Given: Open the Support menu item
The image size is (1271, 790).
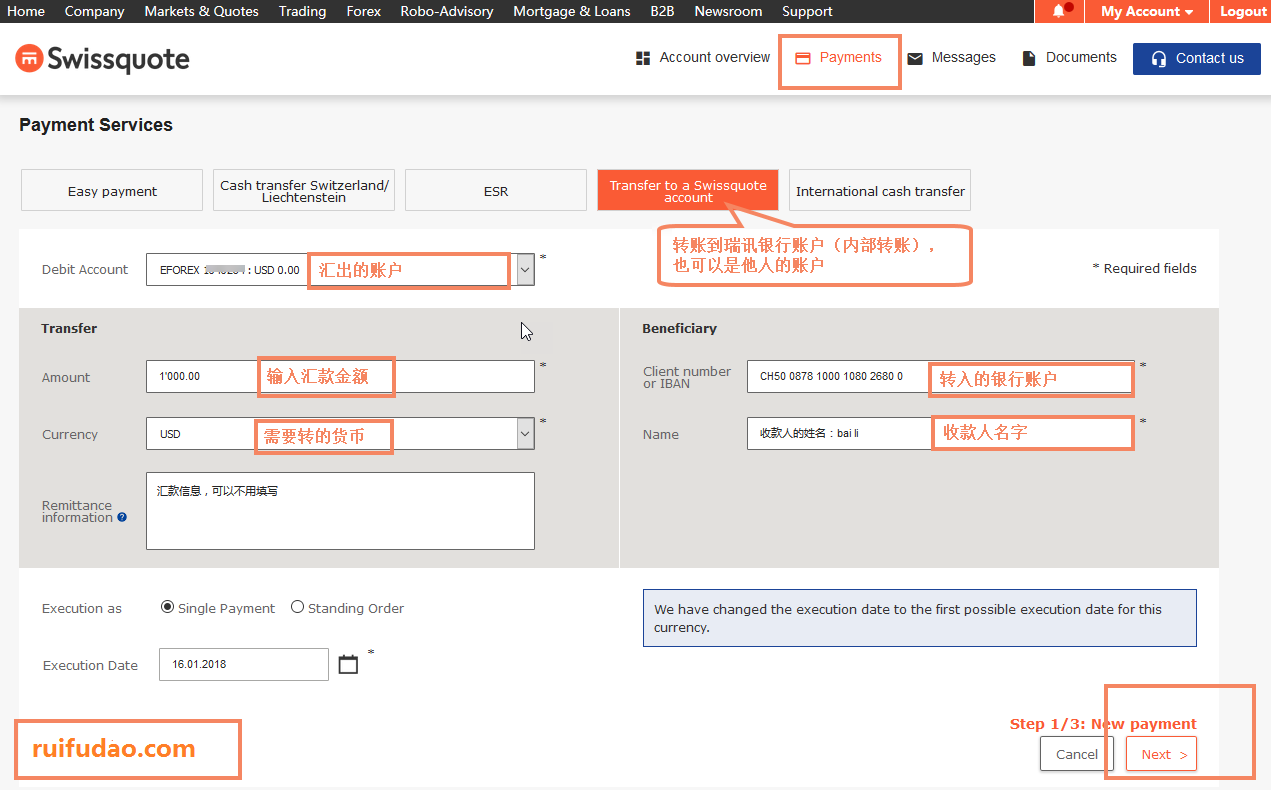Looking at the screenshot, I should [x=807, y=11].
